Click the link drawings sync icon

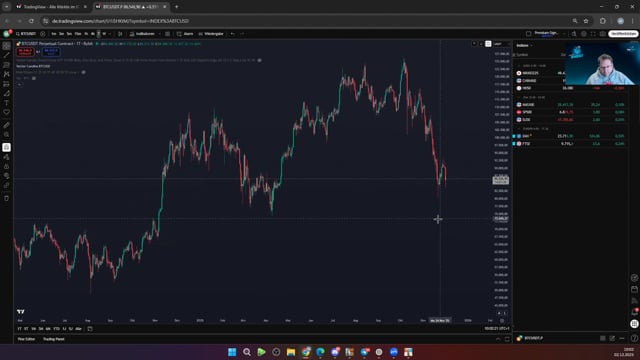[x=7, y=185]
